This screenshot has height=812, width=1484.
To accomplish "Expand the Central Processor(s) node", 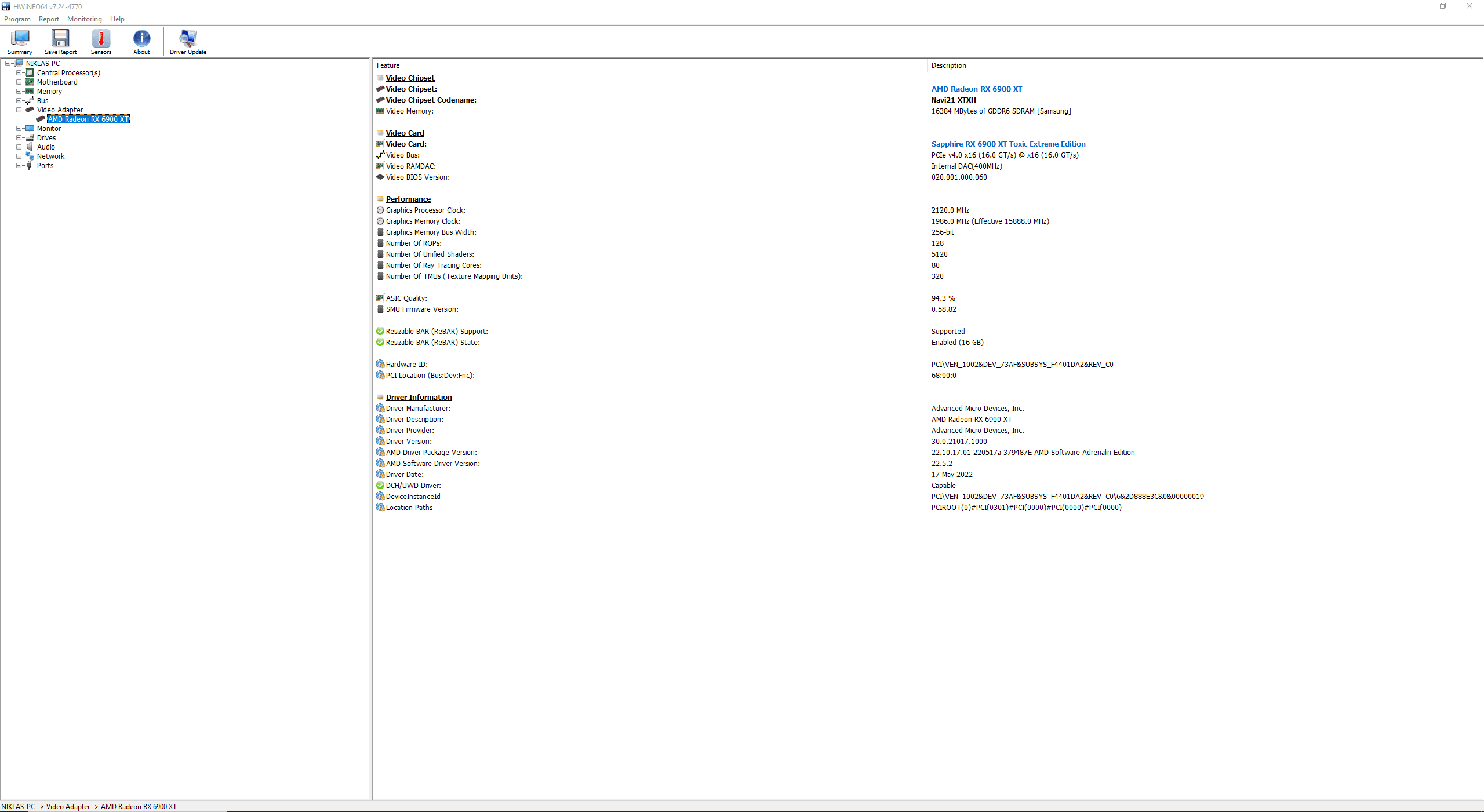I will click(x=19, y=72).
